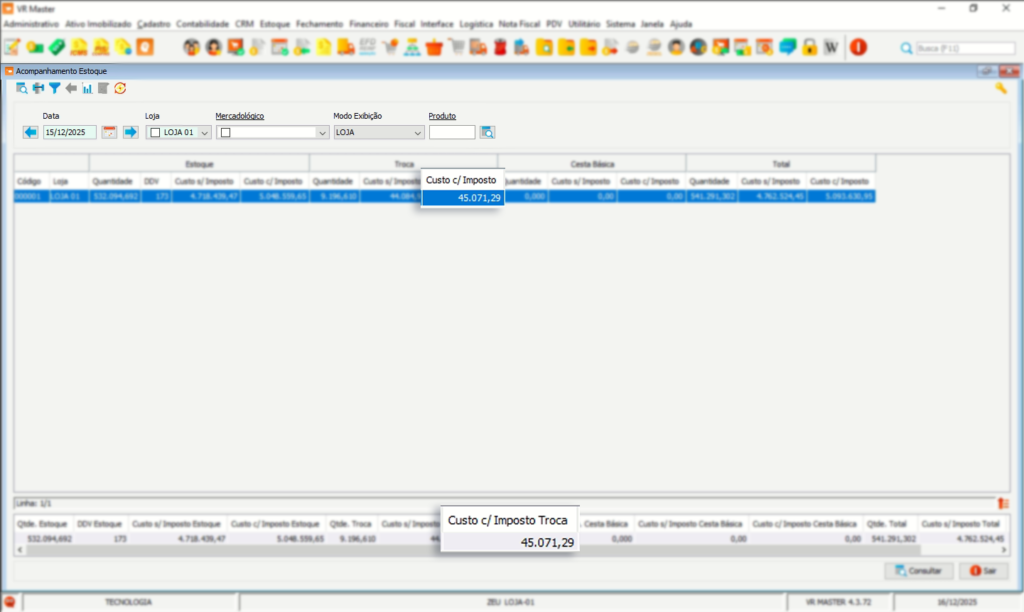Click the W icon in main toolbar
1024x612 pixels.
[830, 47]
